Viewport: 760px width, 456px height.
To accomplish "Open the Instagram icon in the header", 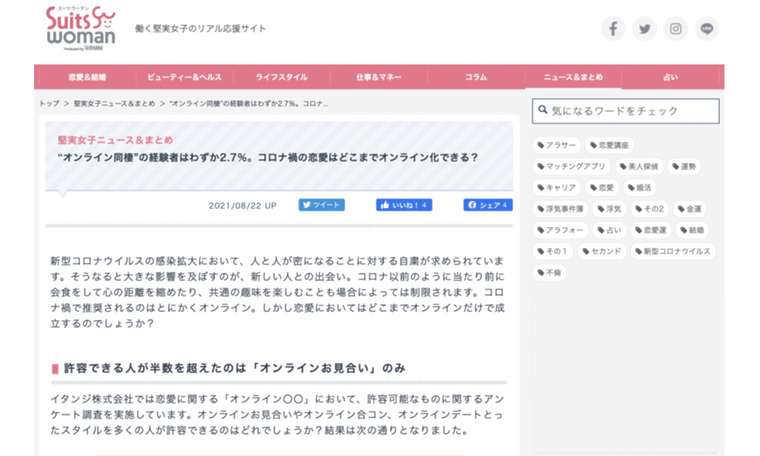I will [x=676, y=29].
